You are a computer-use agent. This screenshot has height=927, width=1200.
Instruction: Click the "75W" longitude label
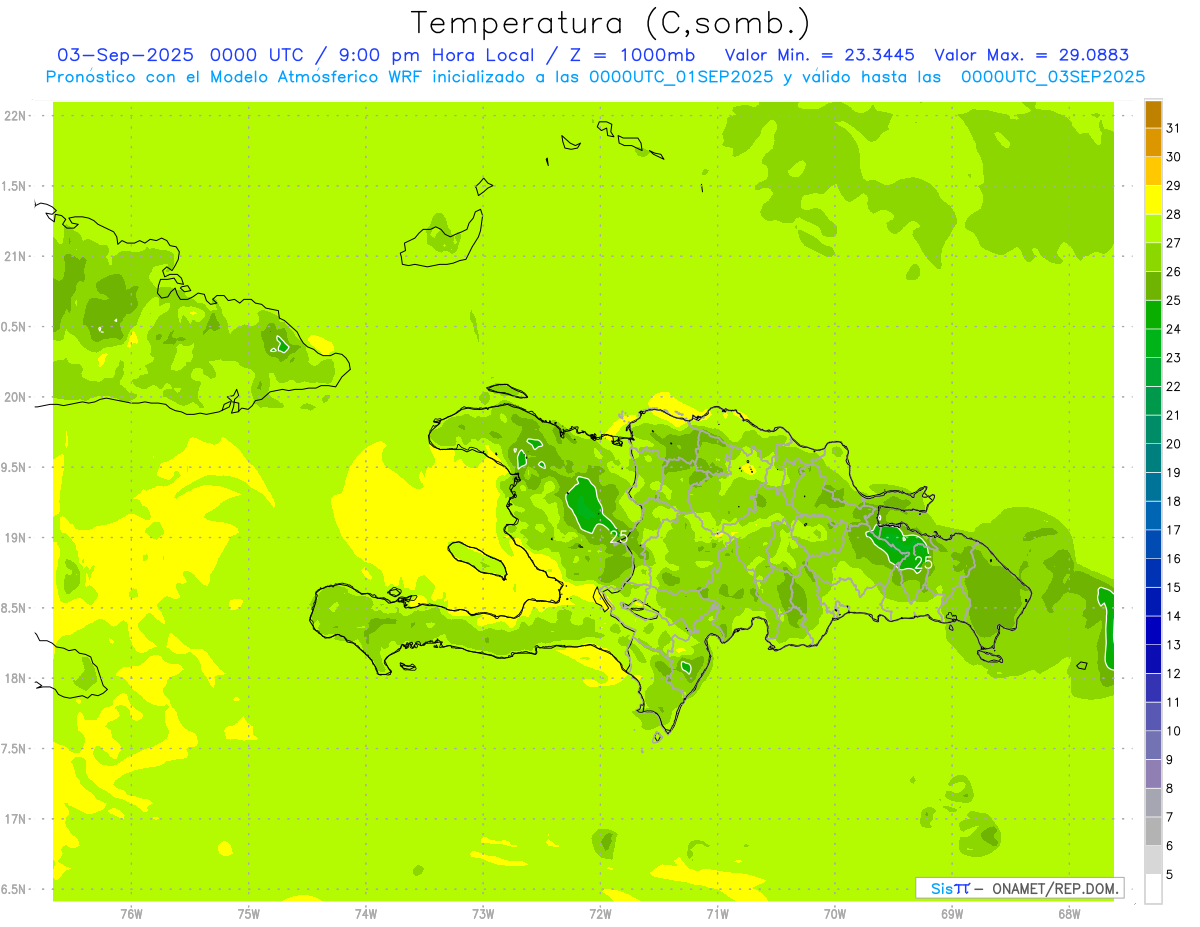(x=249, y=914)
